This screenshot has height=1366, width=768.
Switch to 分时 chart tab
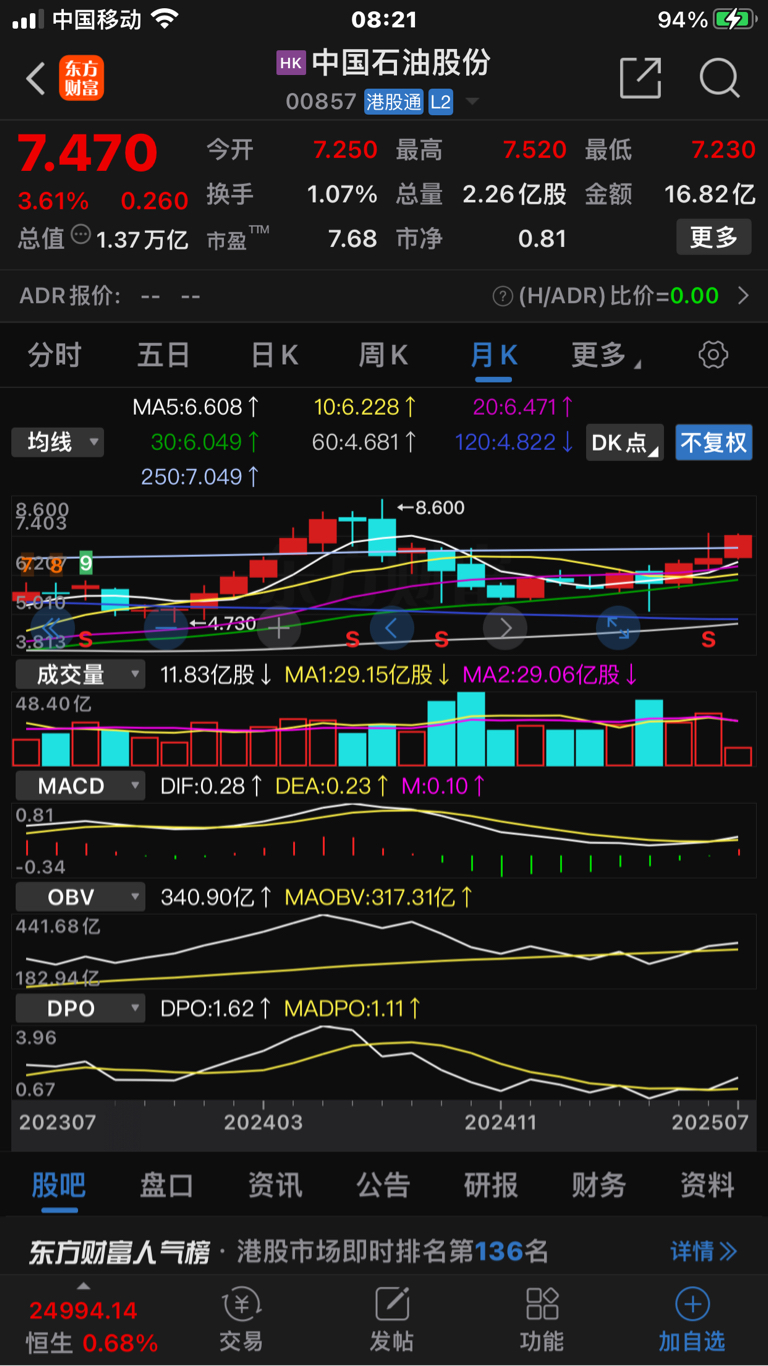pos(54,355)
